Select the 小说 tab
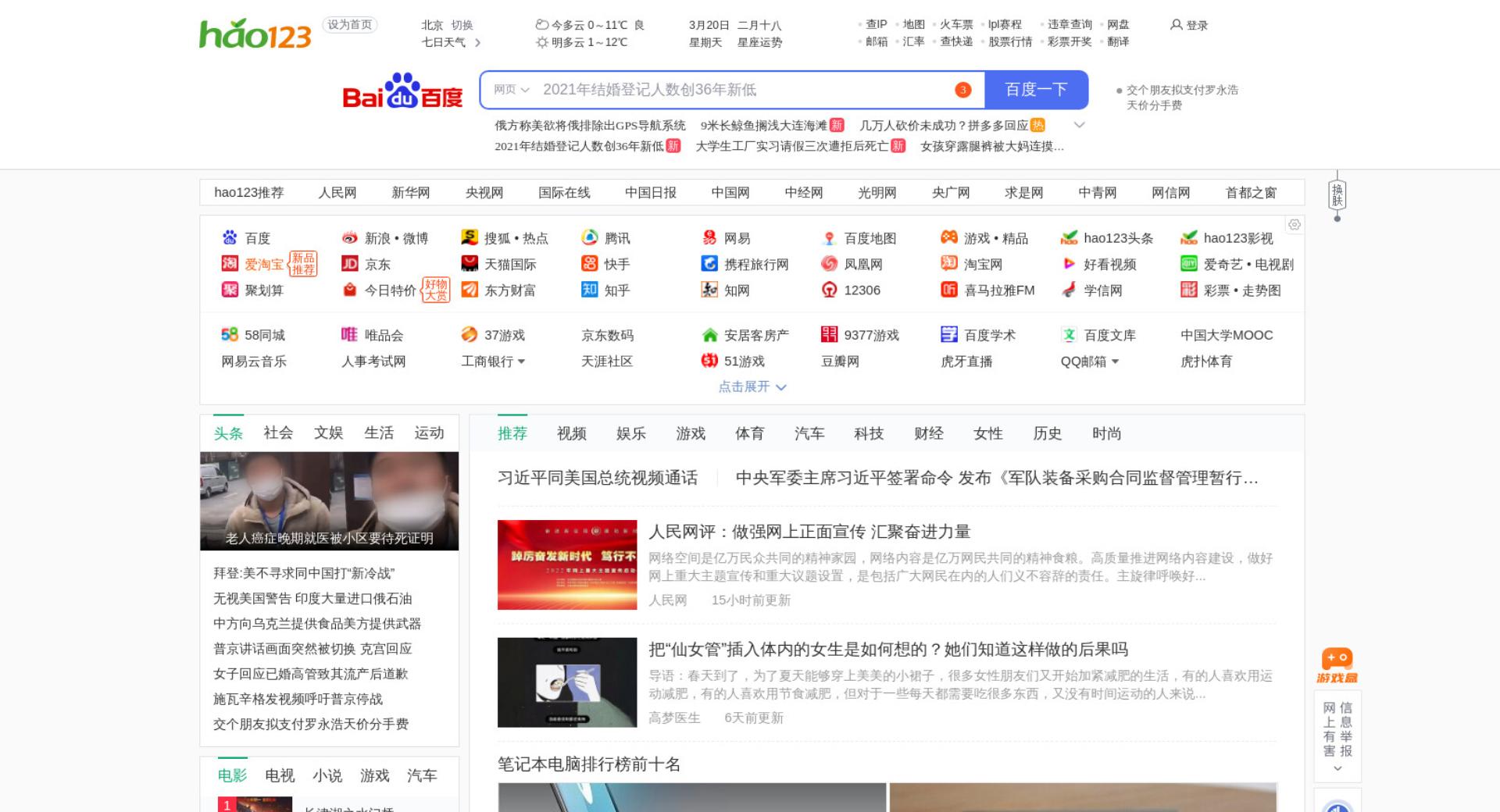 (x=327, y=775)
